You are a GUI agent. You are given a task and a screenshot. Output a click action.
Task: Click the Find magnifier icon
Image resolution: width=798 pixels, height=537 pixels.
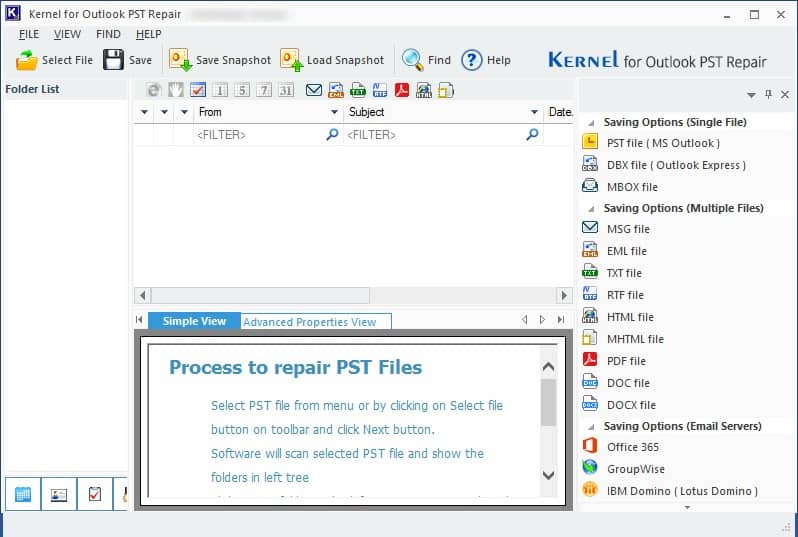[412, 60]
